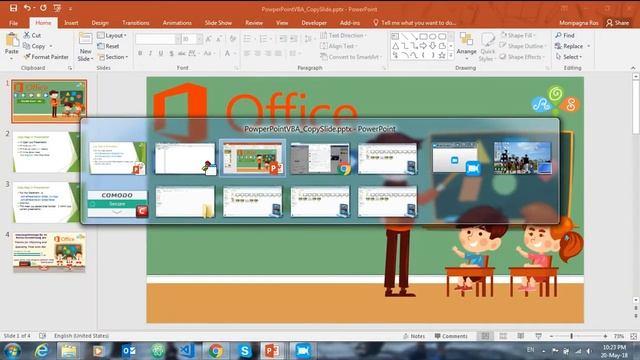Clear all formatting icon

[233, 39]
